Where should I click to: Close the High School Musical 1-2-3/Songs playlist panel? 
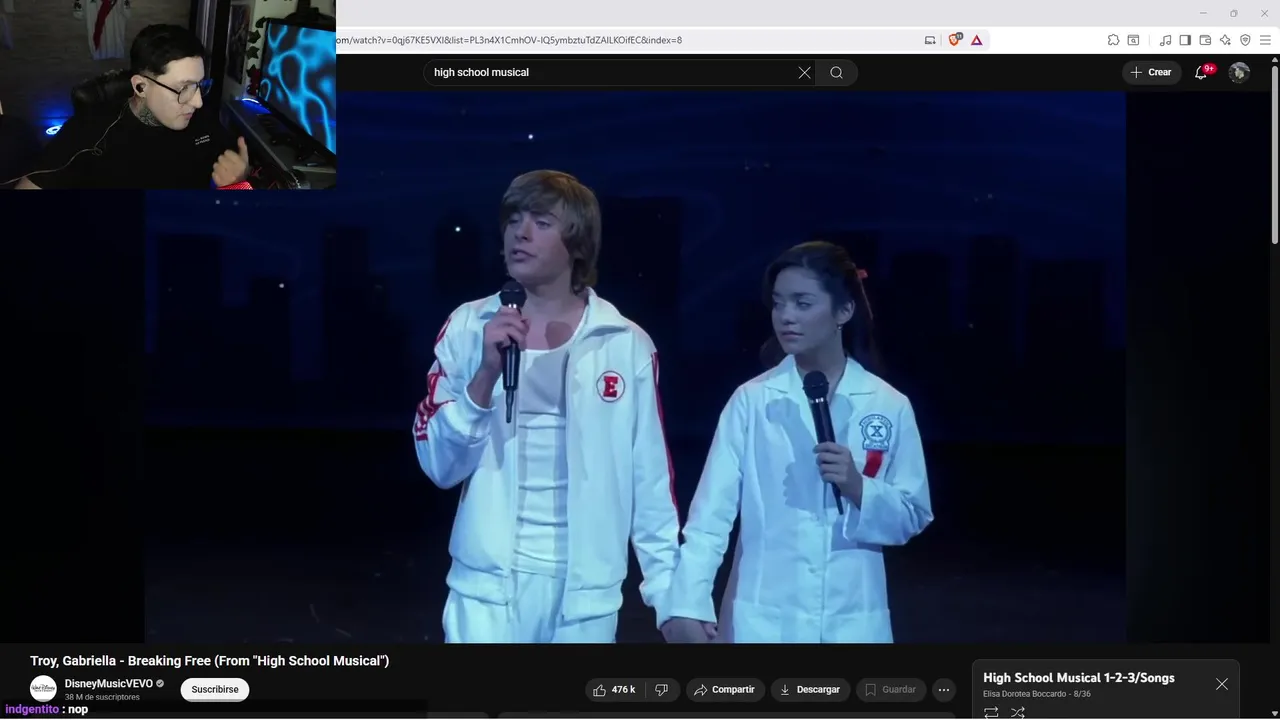coord(1222,684)
